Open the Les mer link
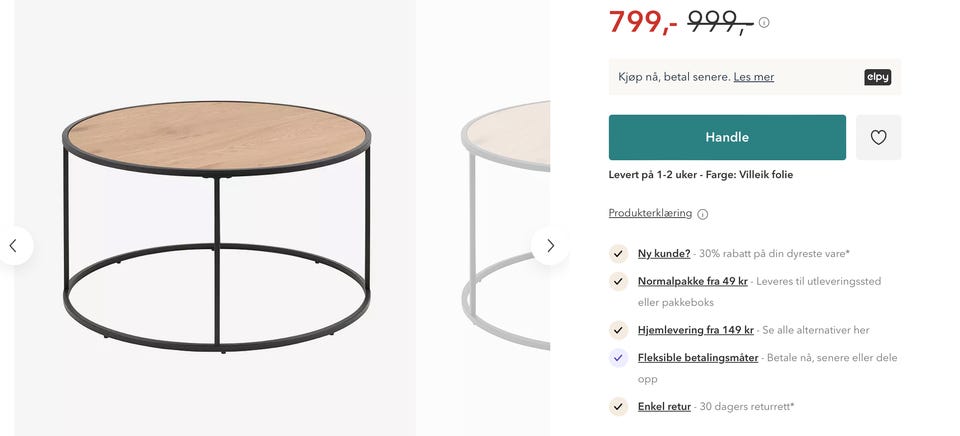Screen dimensions: 960x436 point(753,77)
